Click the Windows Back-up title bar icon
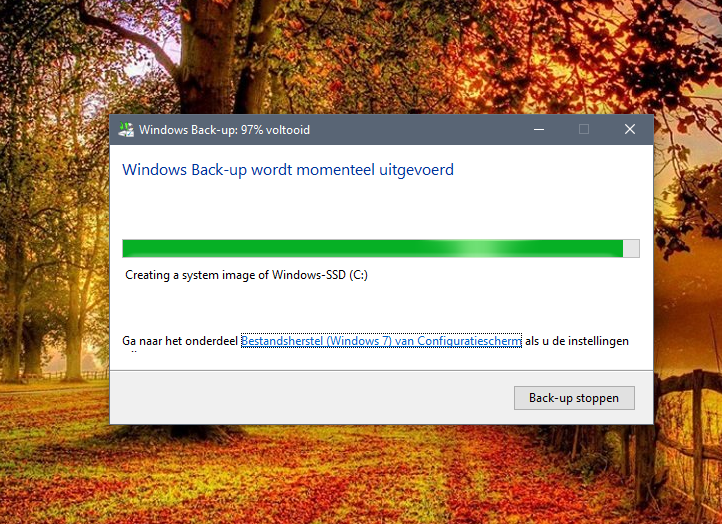The image size is (722, 524). click(x=126, y=129)
